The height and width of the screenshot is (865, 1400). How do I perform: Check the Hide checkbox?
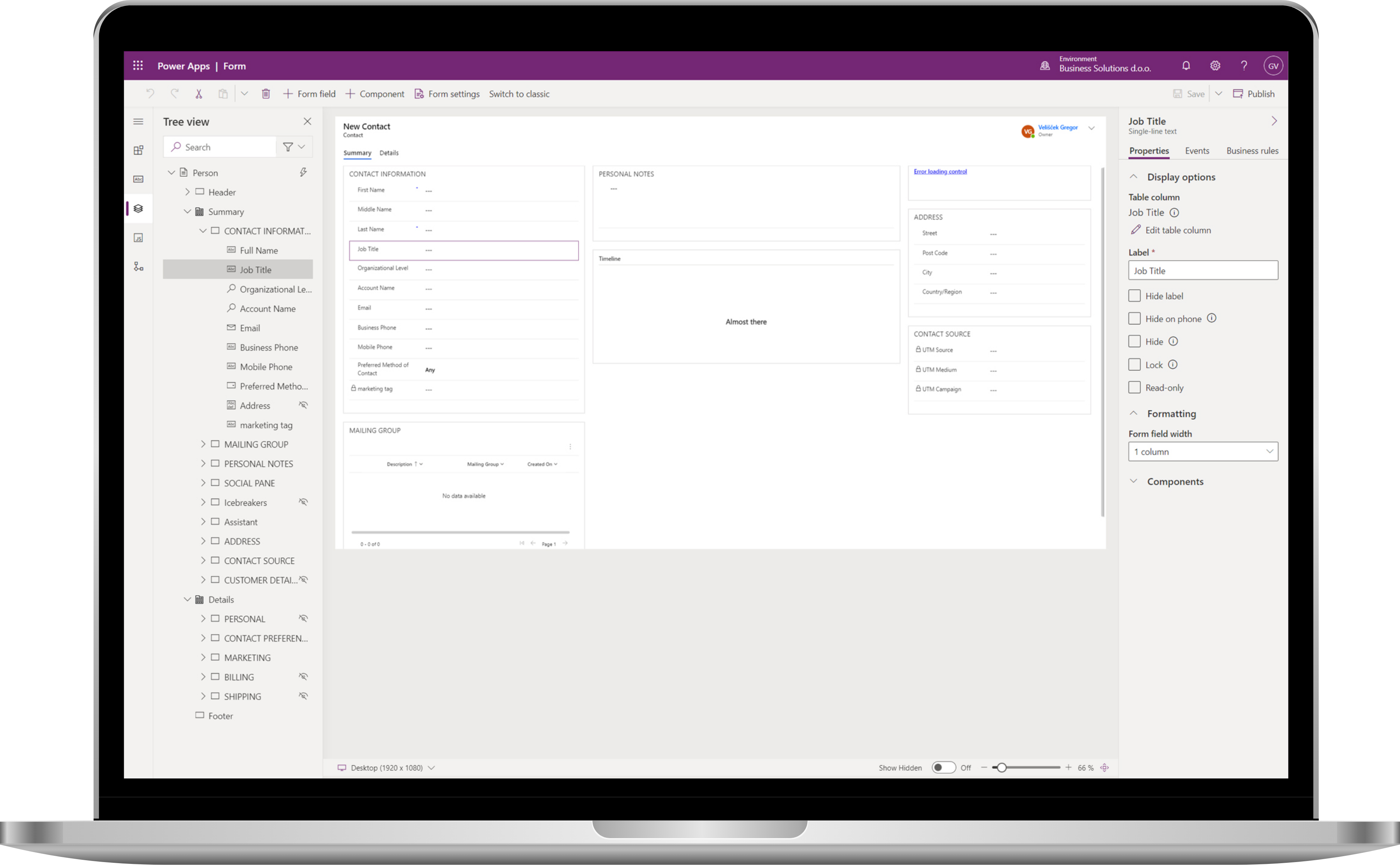pyautogui.click(x=1134, y=341)
